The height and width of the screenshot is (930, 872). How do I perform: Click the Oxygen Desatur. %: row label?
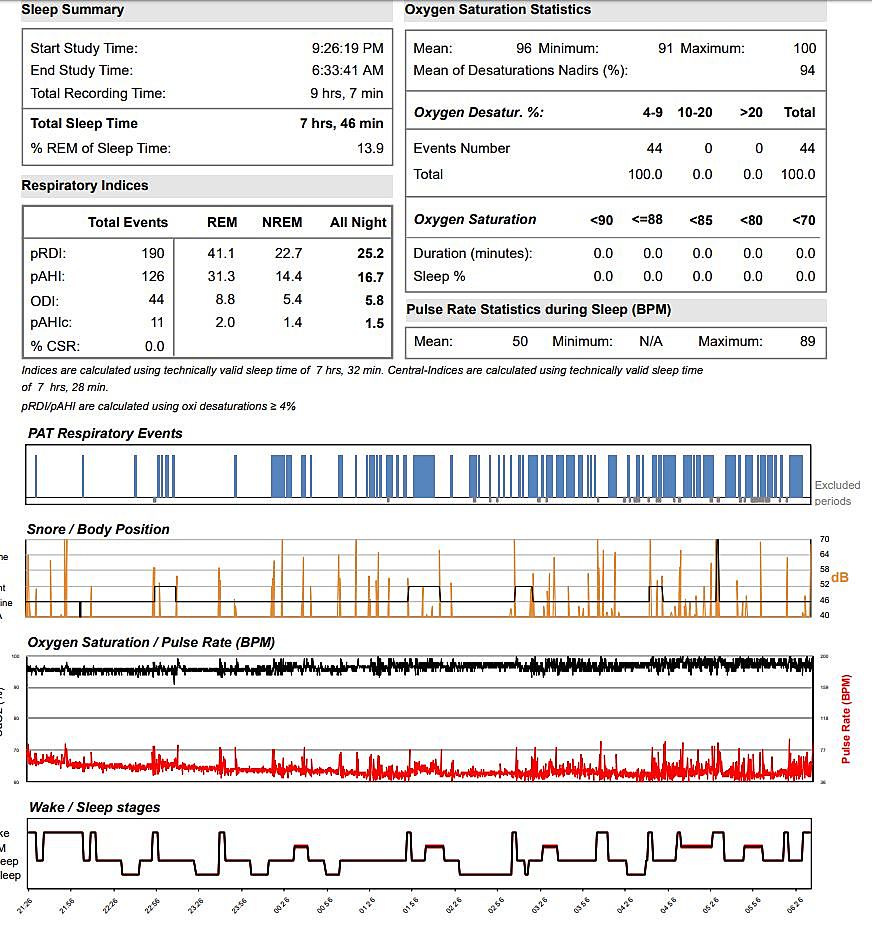pos(478,112)
